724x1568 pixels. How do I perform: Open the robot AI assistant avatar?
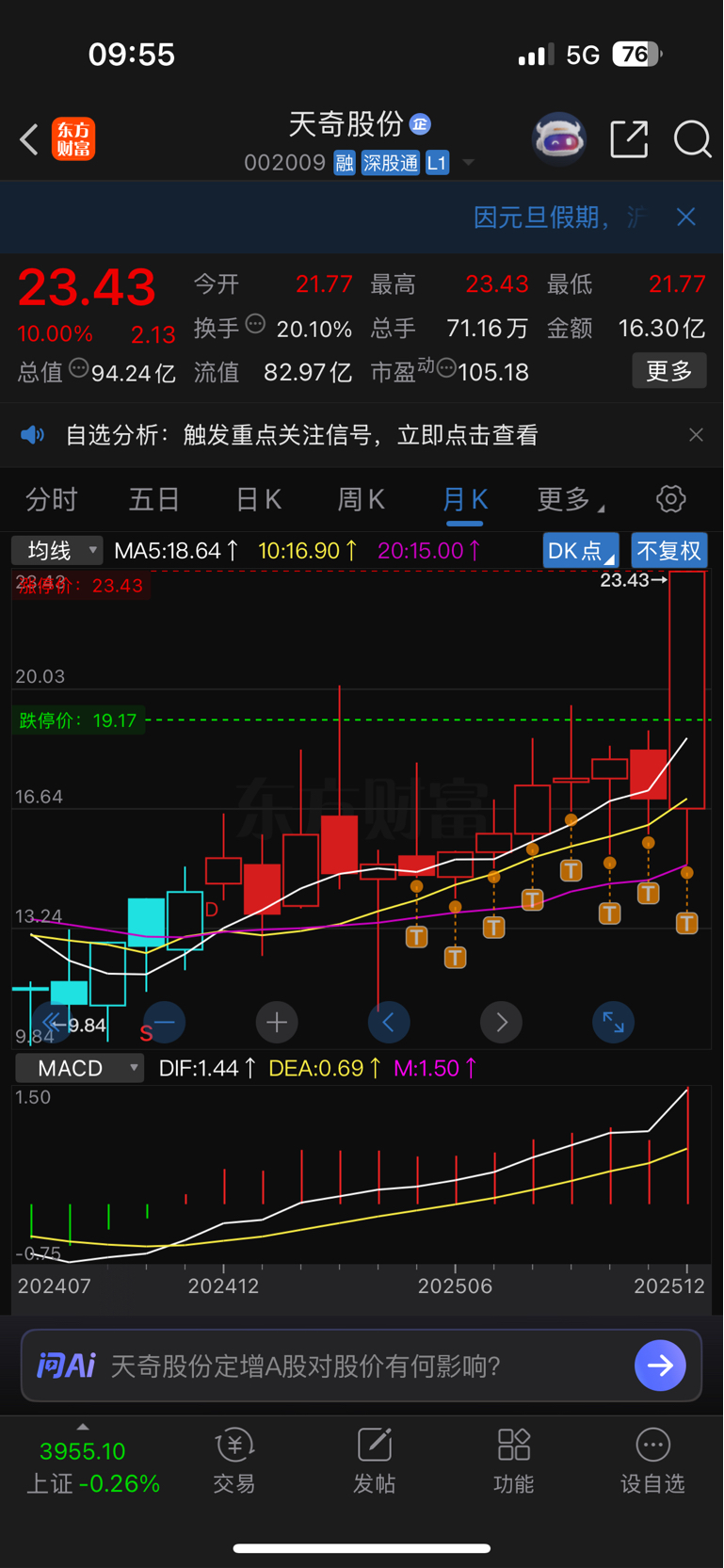coord(559,139)
